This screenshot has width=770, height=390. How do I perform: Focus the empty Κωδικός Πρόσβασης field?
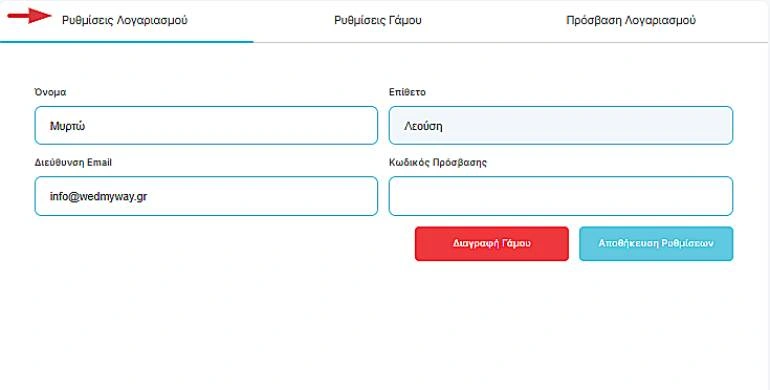[x=561, y=196]
